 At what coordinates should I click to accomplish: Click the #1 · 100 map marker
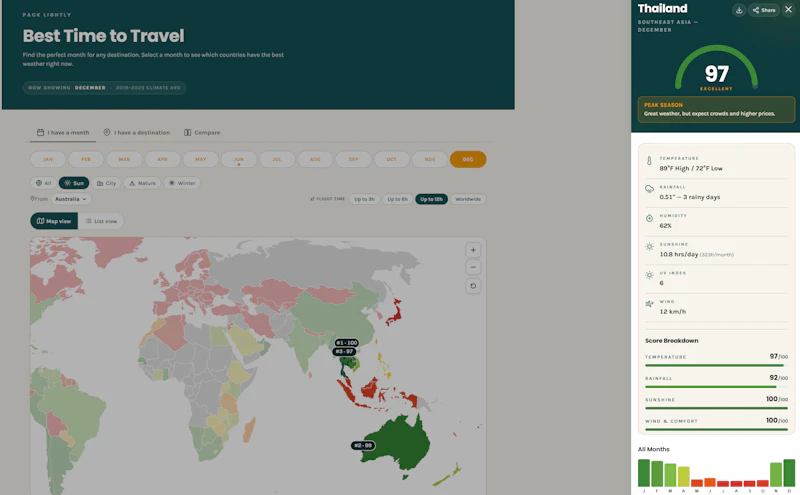[346, 343]
